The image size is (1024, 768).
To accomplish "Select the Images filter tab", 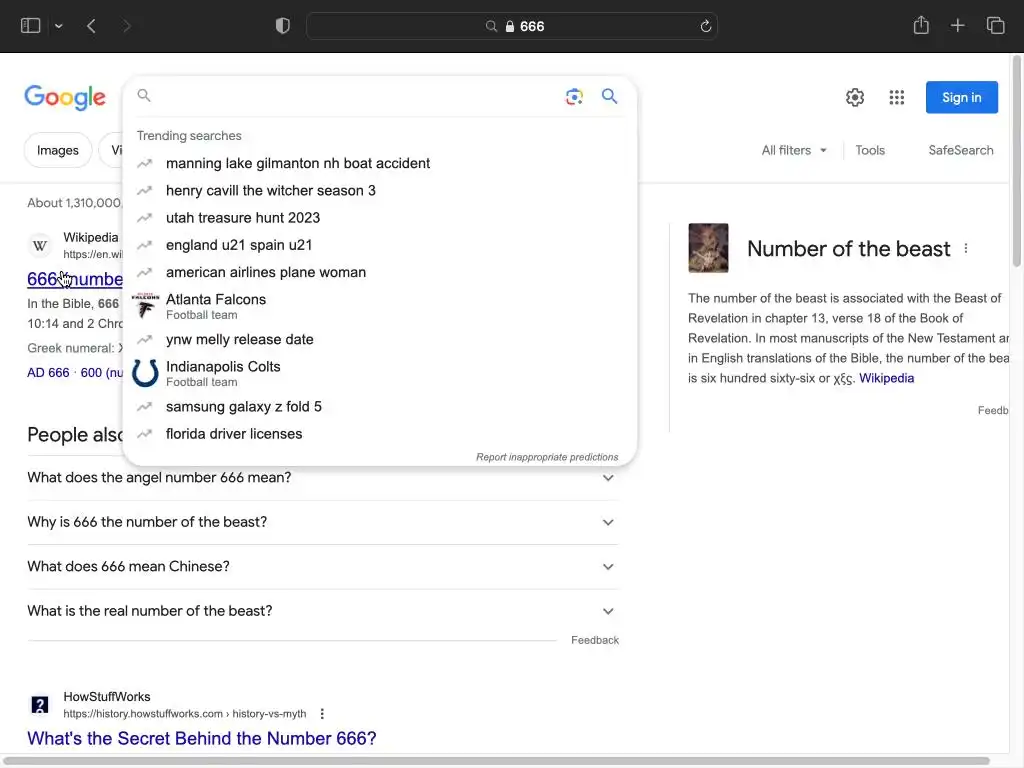I will [57, 150].
